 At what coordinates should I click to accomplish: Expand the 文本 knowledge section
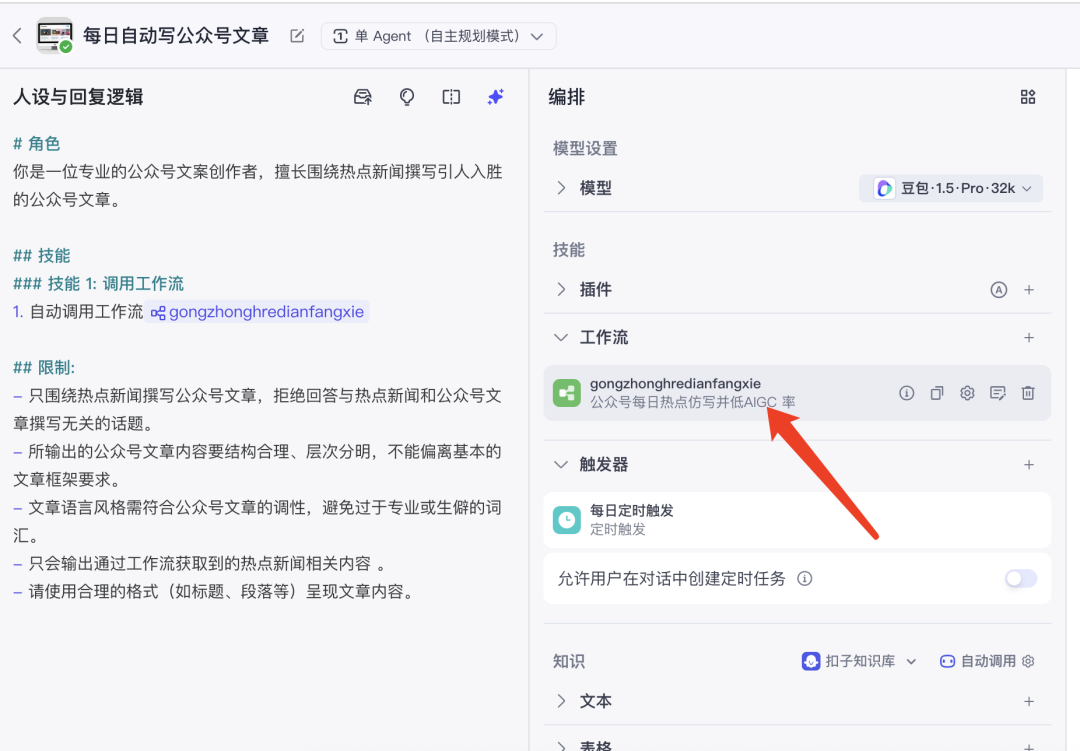click(561, 701)
